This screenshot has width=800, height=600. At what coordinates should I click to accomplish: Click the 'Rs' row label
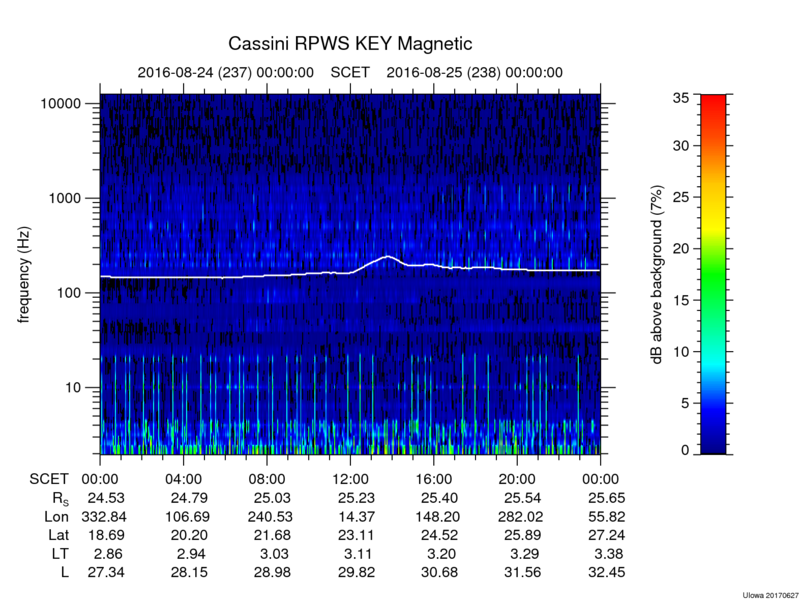coord(60,498)
